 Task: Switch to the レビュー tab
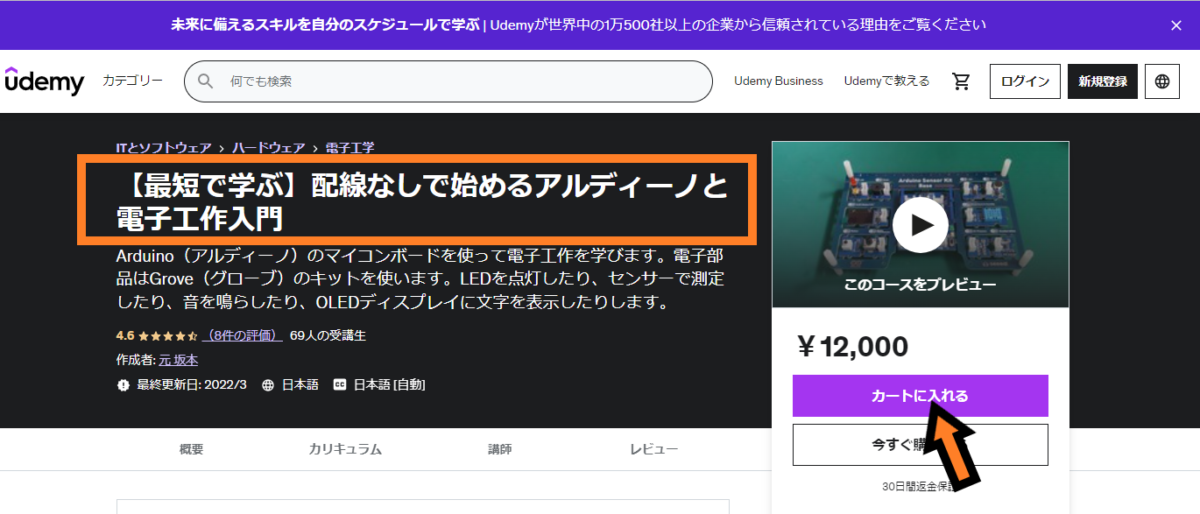coord(654,450)
